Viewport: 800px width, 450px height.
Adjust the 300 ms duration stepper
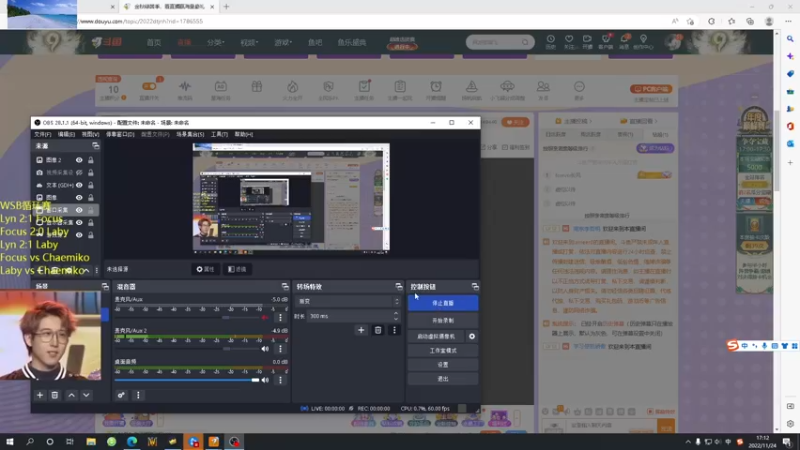pyautogui.click(x=396, y=316)
